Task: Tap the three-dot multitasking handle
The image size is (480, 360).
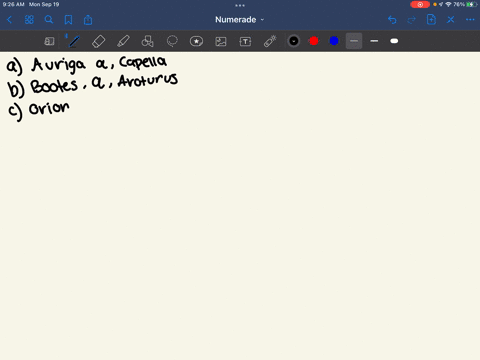Action: pos(240,5)
